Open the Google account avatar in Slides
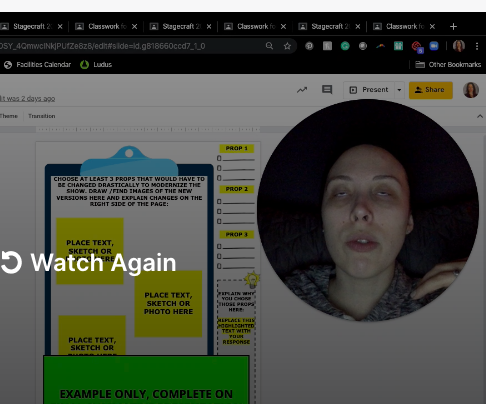This screenshot has width=486, height=404. click(x=471, y=90)
